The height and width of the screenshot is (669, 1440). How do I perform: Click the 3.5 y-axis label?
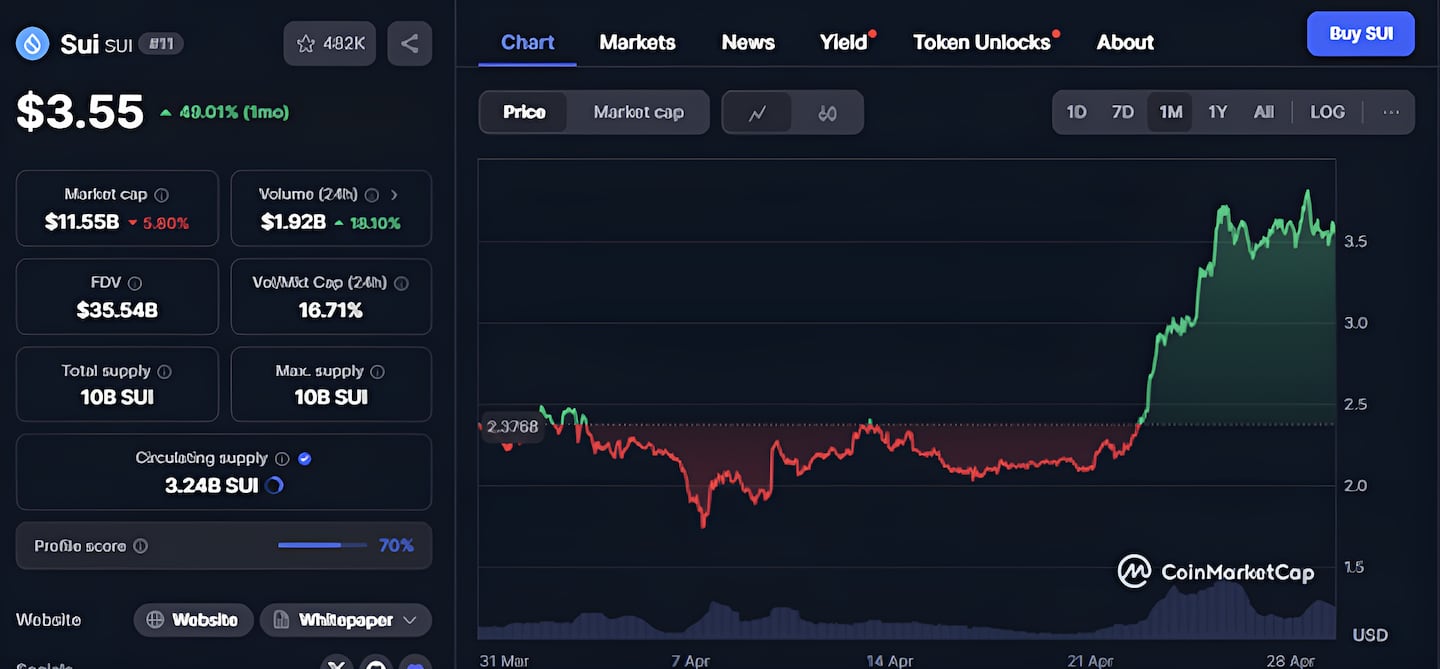1356,241
